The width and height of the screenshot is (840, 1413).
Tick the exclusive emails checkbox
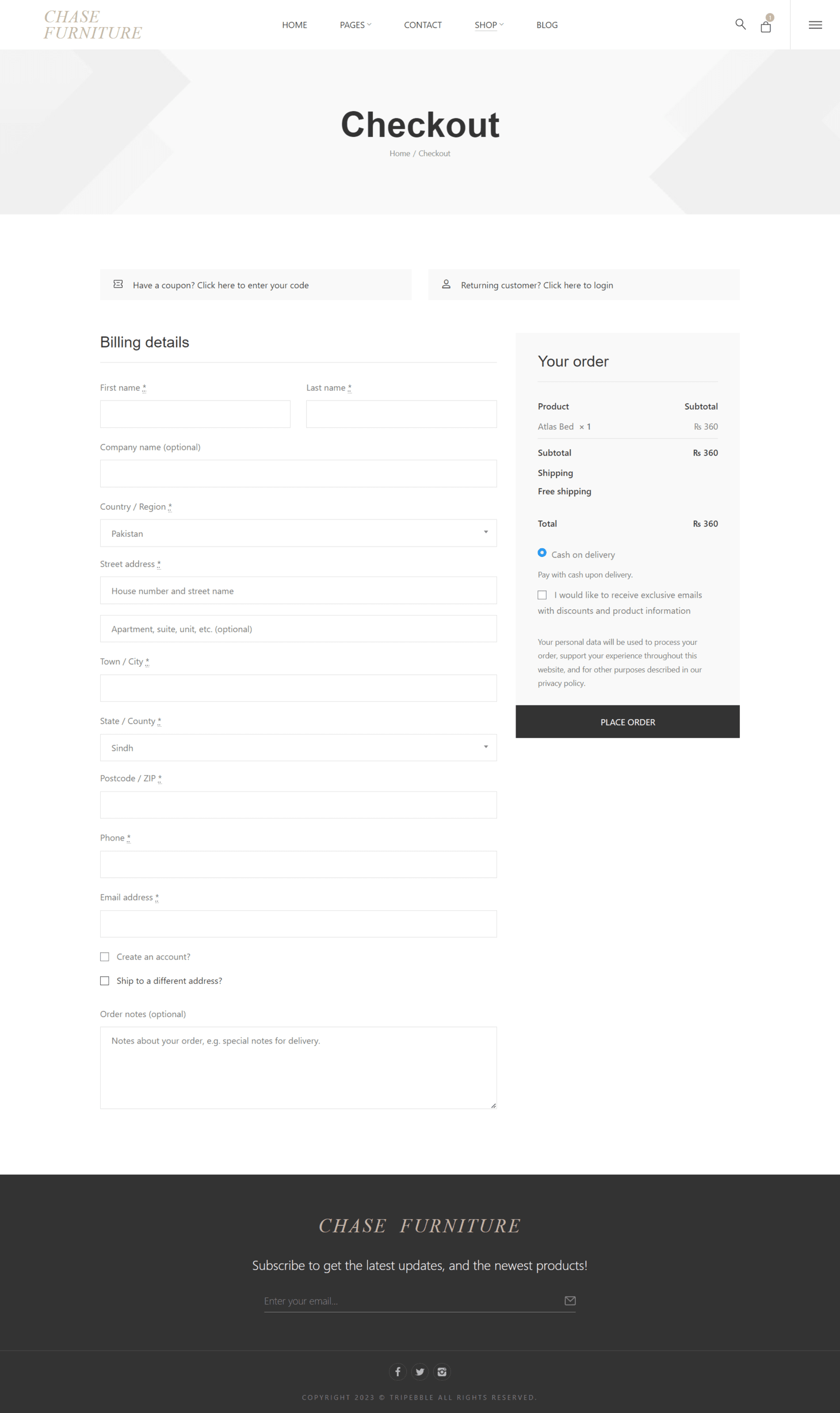542,595
